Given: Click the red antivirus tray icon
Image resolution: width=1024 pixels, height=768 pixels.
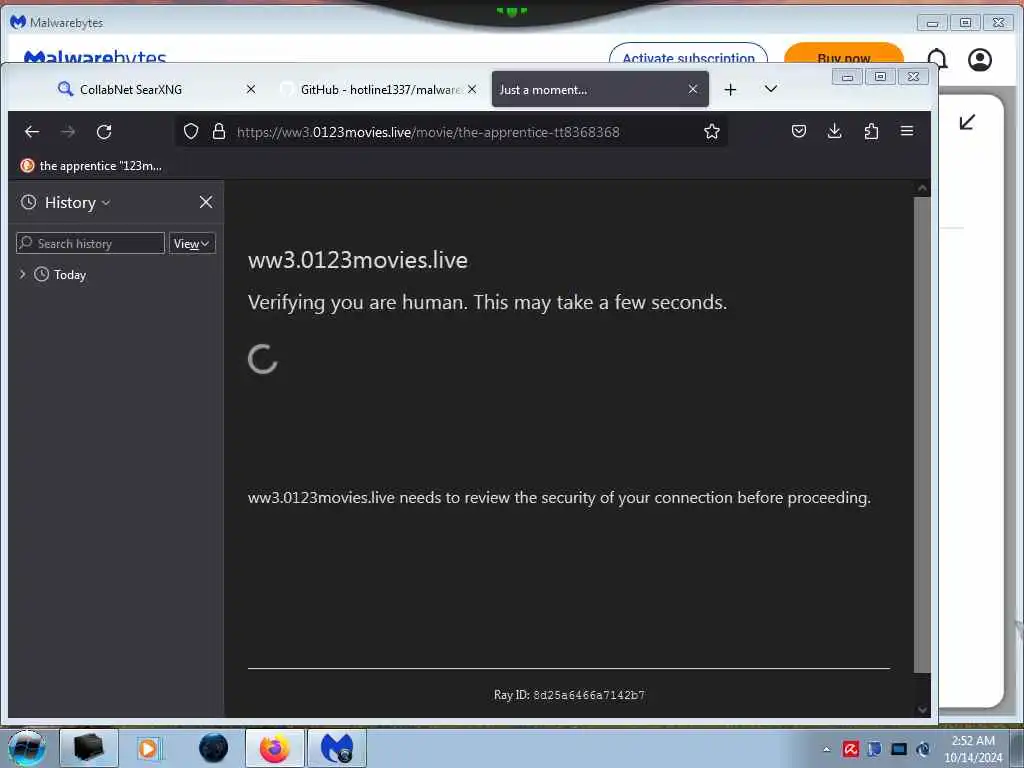Looking at the screenshot, I should pos(850,749).
